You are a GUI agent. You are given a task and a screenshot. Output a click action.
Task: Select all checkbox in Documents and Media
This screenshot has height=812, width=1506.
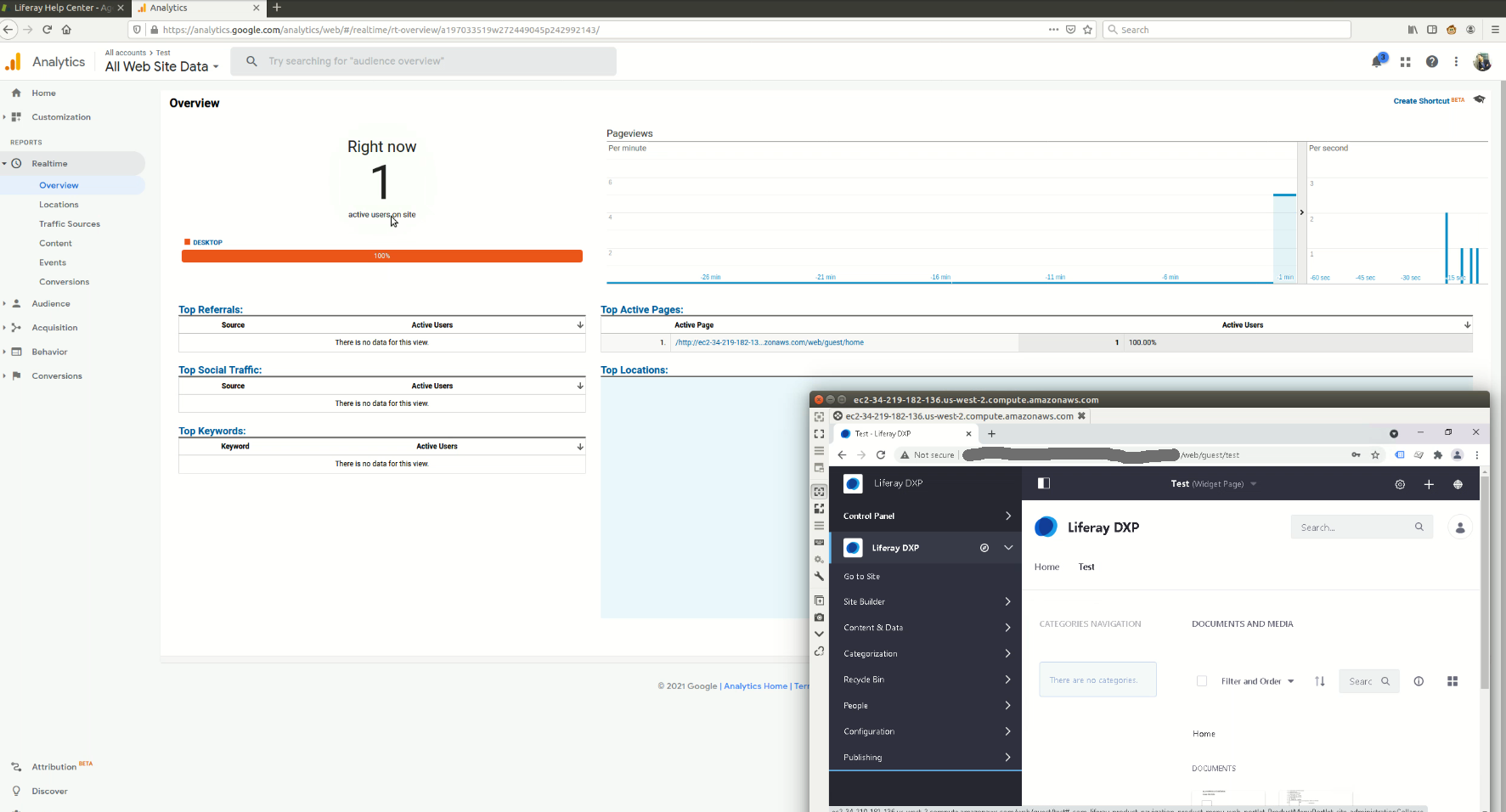(x=1202, y=681)
